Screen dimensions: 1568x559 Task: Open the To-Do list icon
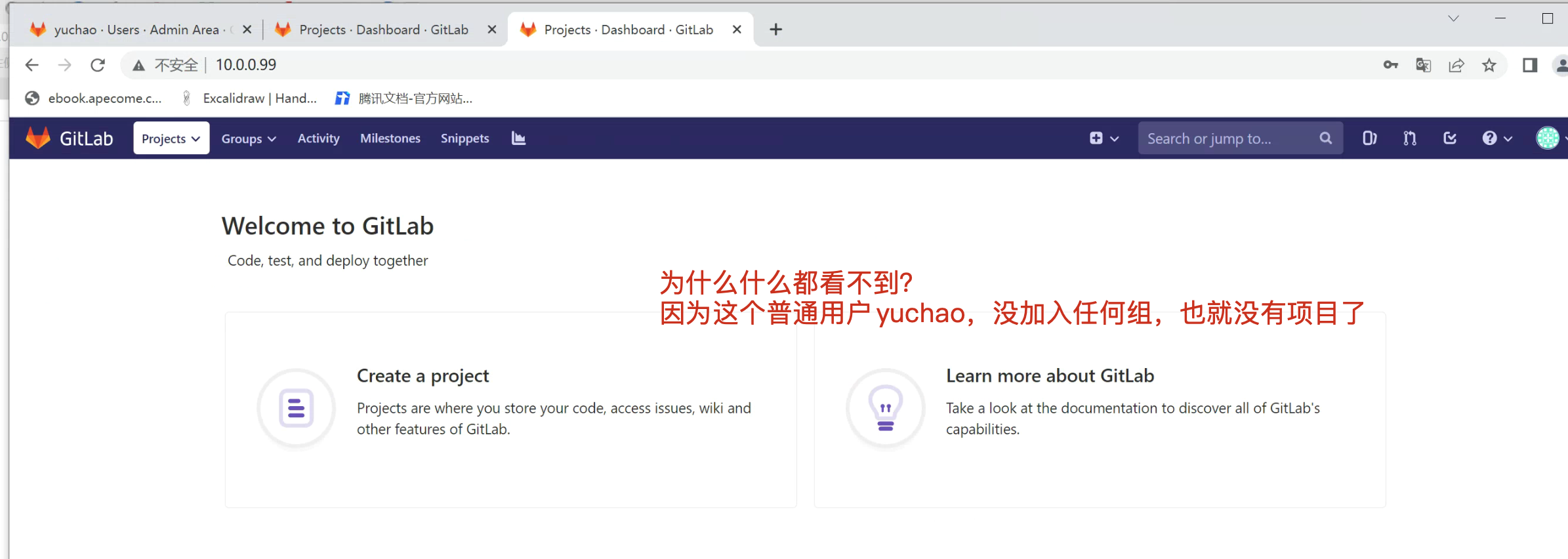click(1450, 138)
